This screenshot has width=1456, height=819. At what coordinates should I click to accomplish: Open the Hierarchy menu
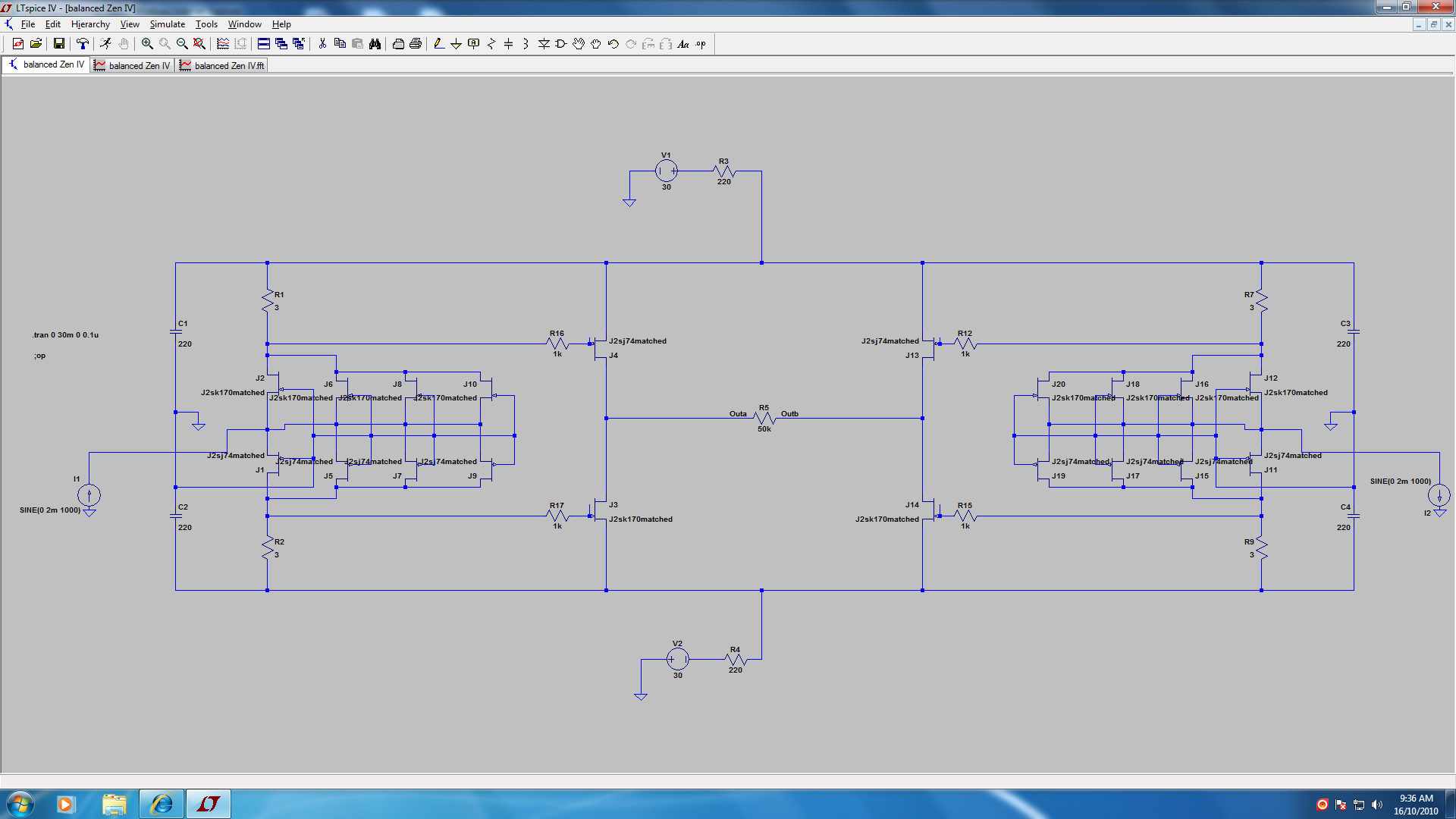coord(90,24)
